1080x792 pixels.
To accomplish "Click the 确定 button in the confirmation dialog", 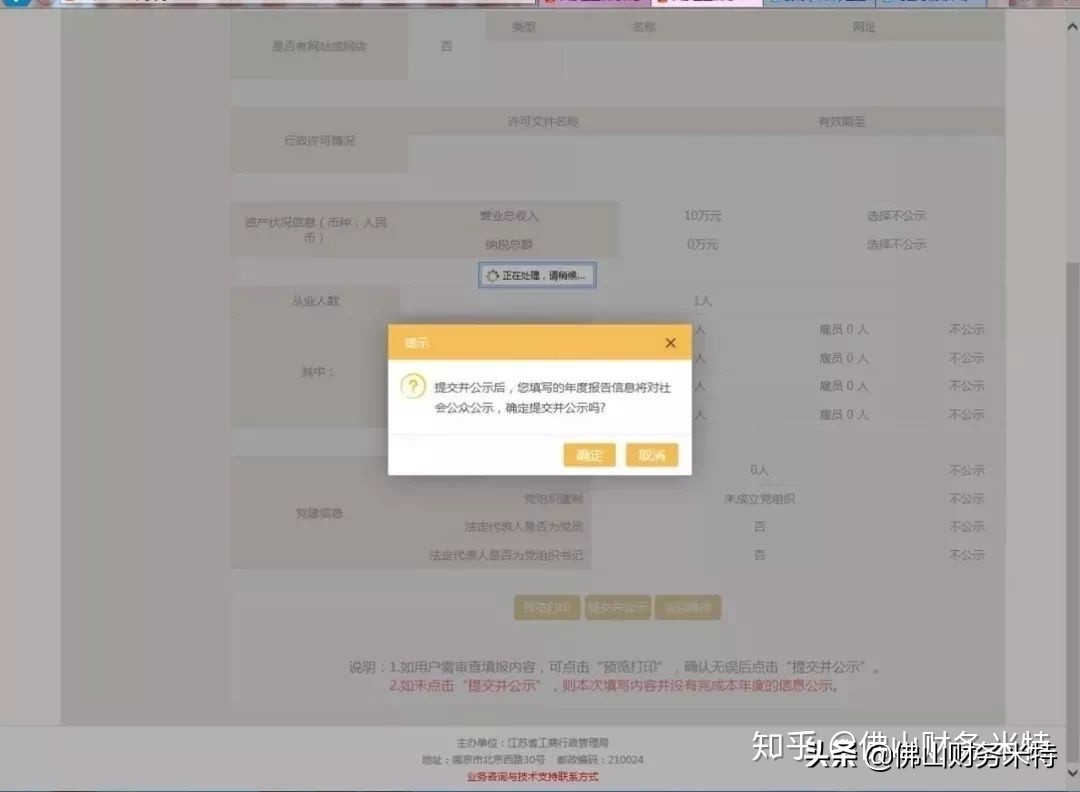I will point(589,455).
